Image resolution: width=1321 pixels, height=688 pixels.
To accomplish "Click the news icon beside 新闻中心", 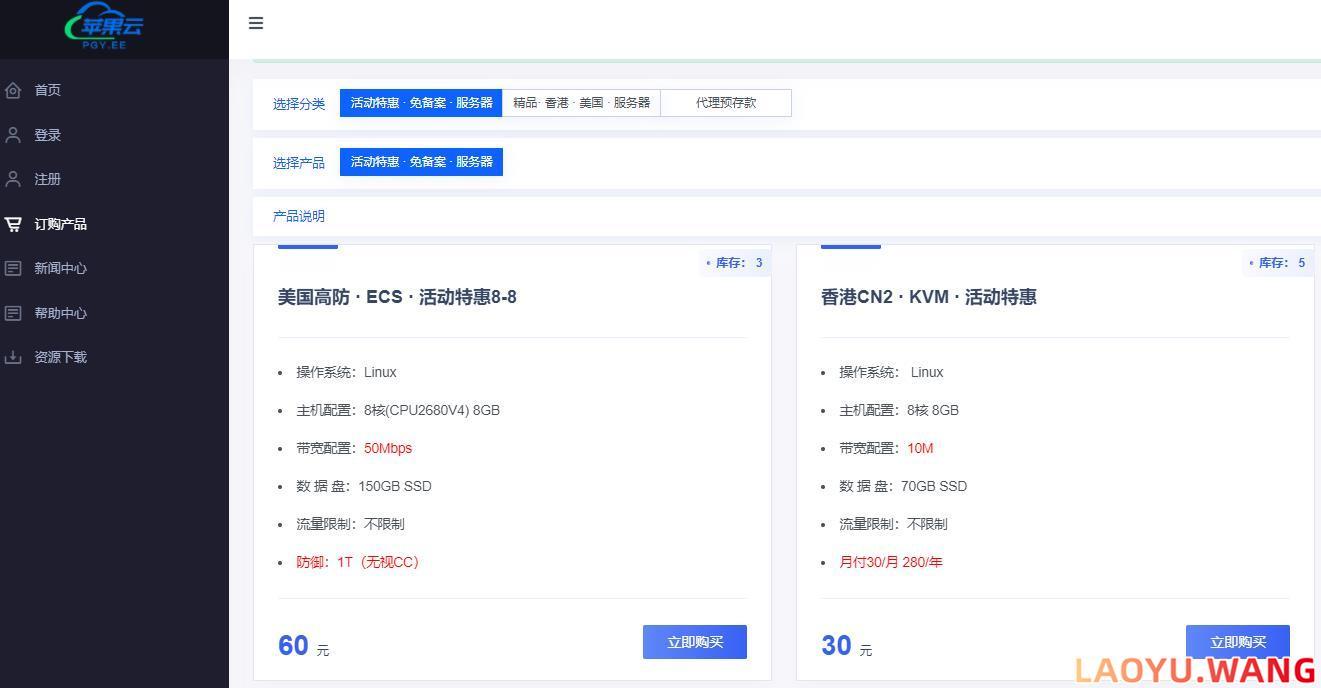I will [13, 268].
